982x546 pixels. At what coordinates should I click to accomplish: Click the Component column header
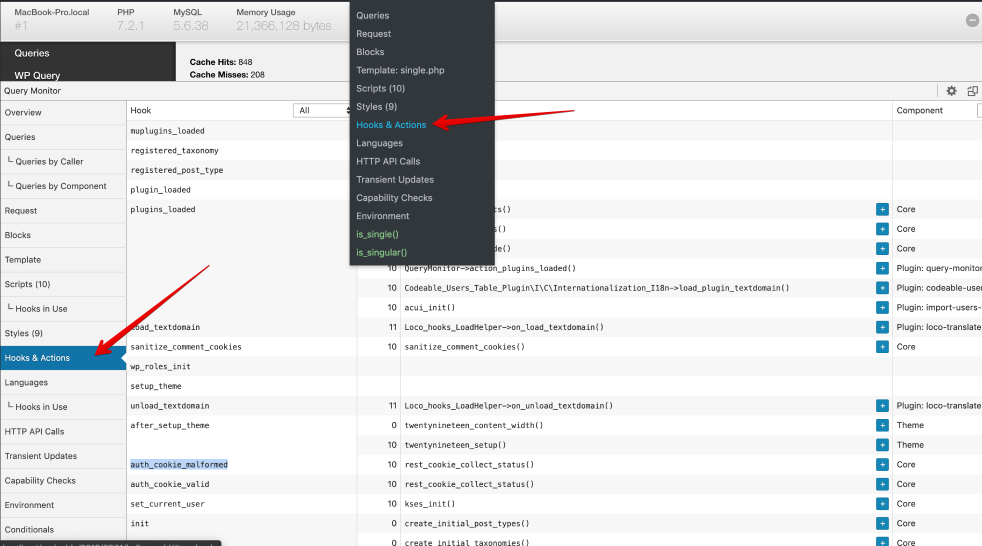[919, 110]
